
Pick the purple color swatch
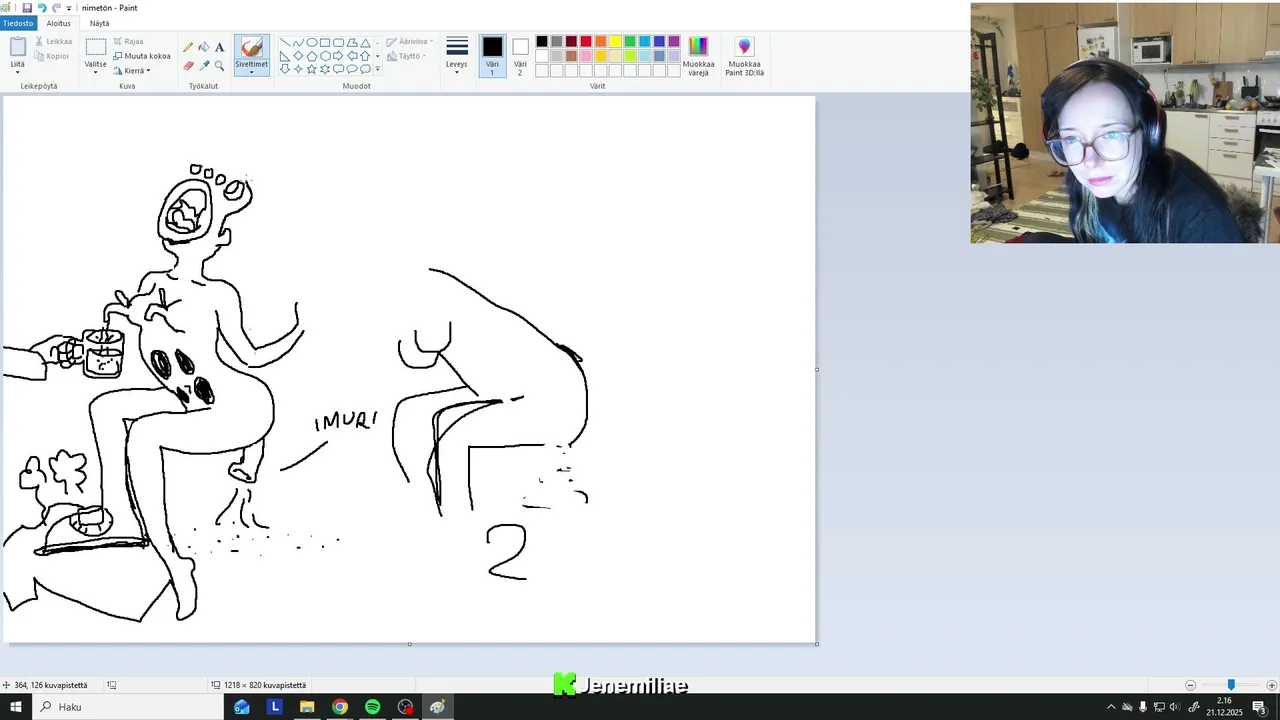(674, 41)
